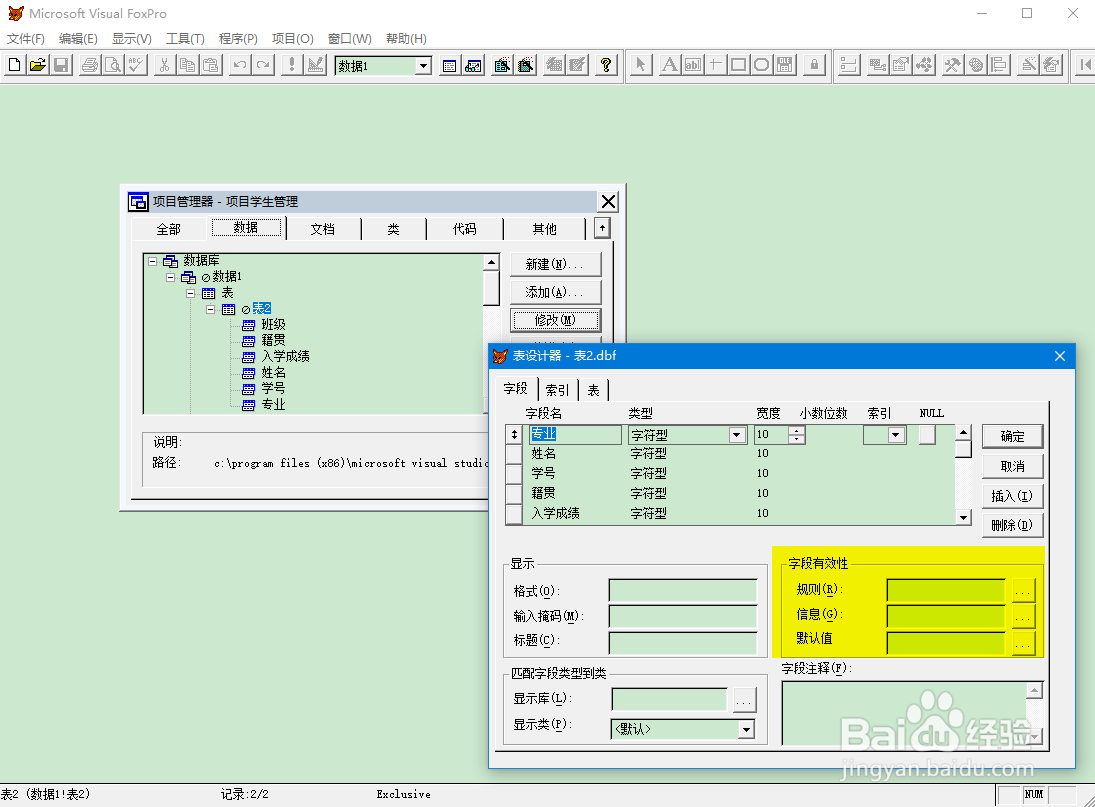
Task: Click the browse button next to 显示库(L)
Action: point(744,699)
